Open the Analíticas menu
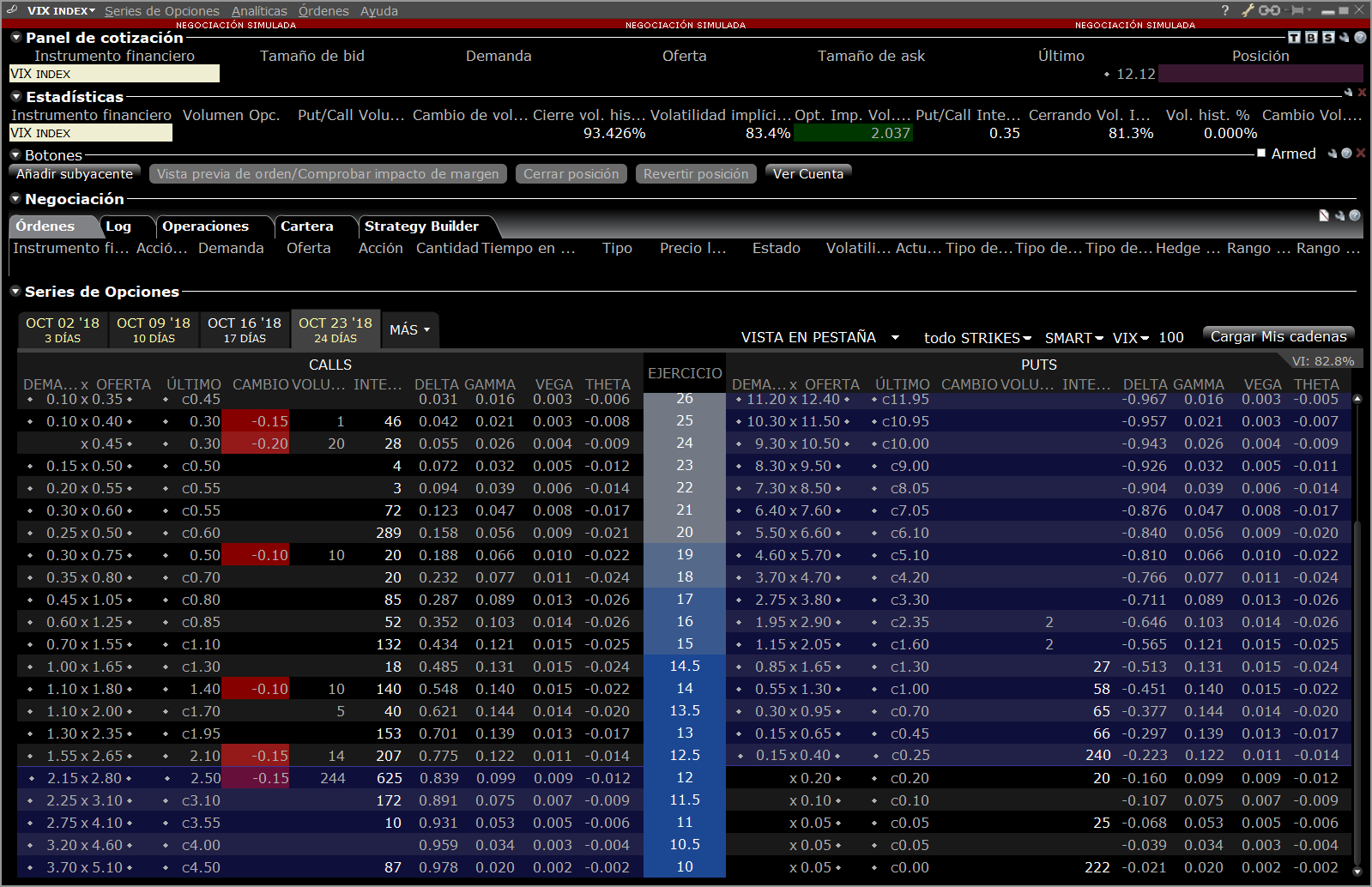 pos(259,11)
